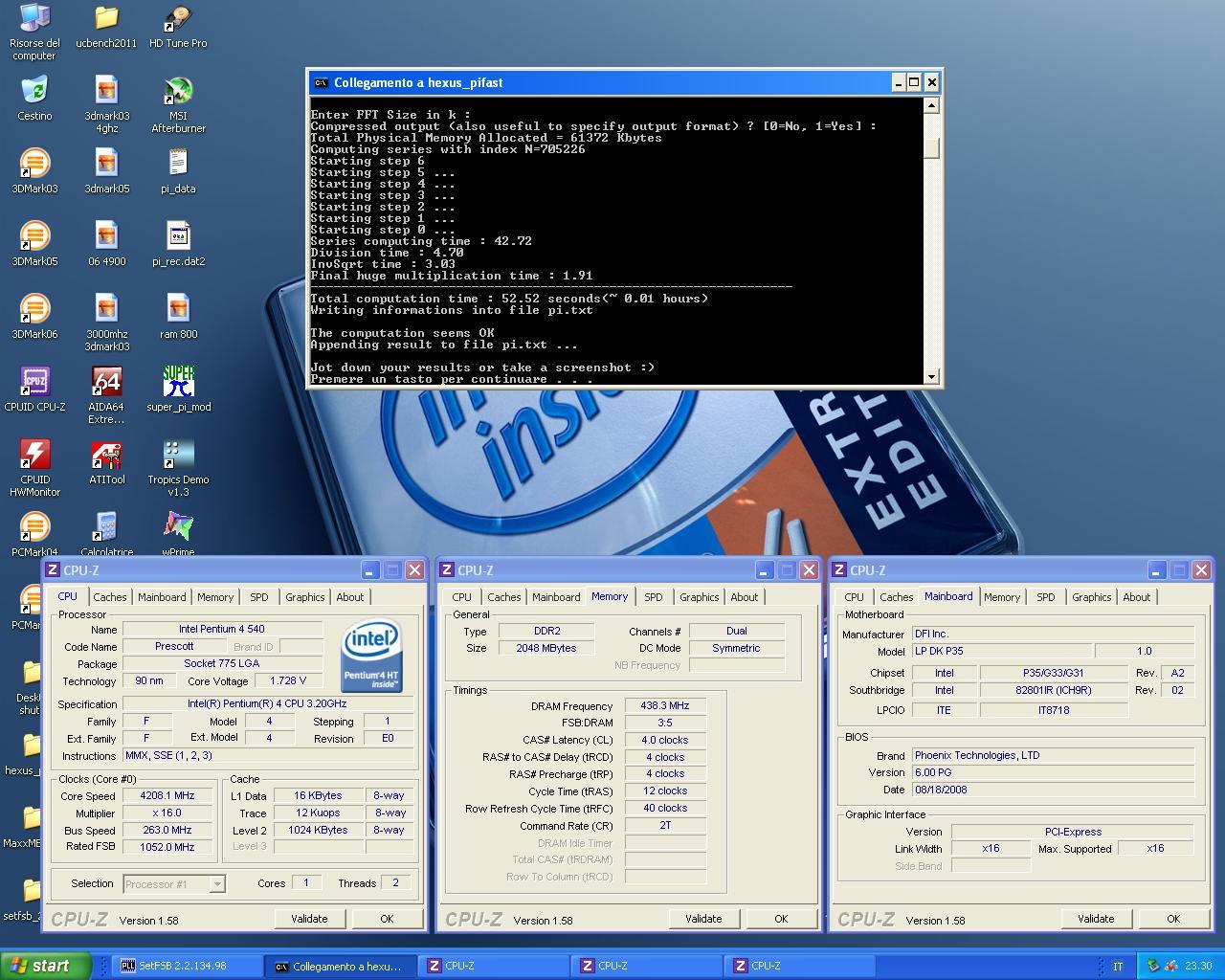Click OK in left CPU-Z window
The image size is (1225, 980).
387,919
